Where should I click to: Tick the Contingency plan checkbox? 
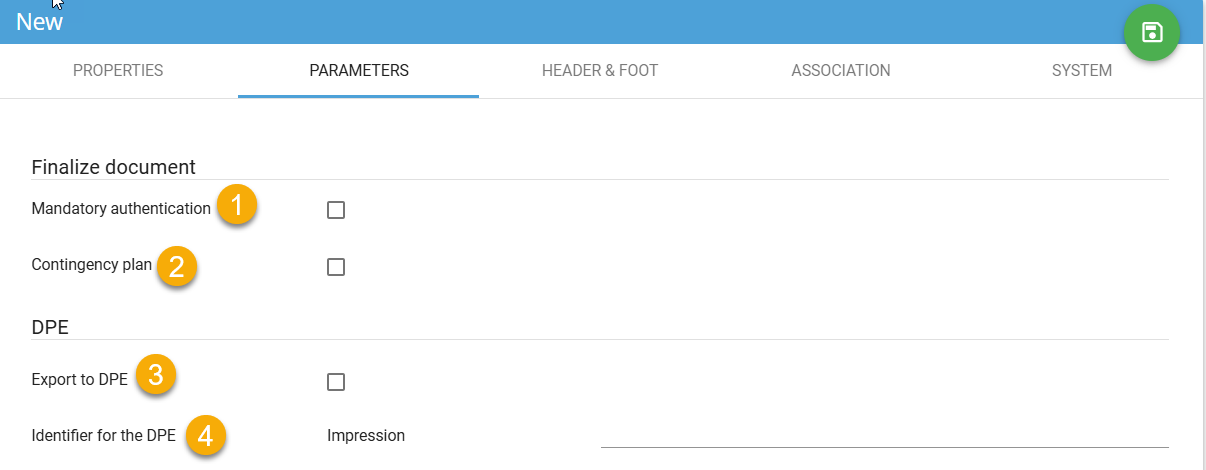[x=336, y=267]
